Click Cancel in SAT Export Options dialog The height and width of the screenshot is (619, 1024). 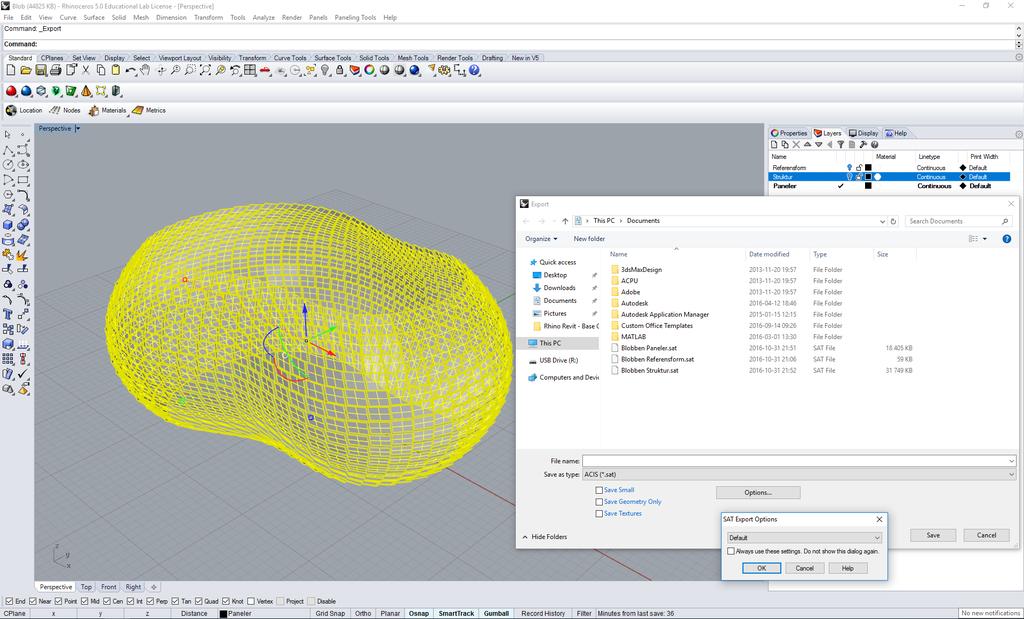[805, 568]
